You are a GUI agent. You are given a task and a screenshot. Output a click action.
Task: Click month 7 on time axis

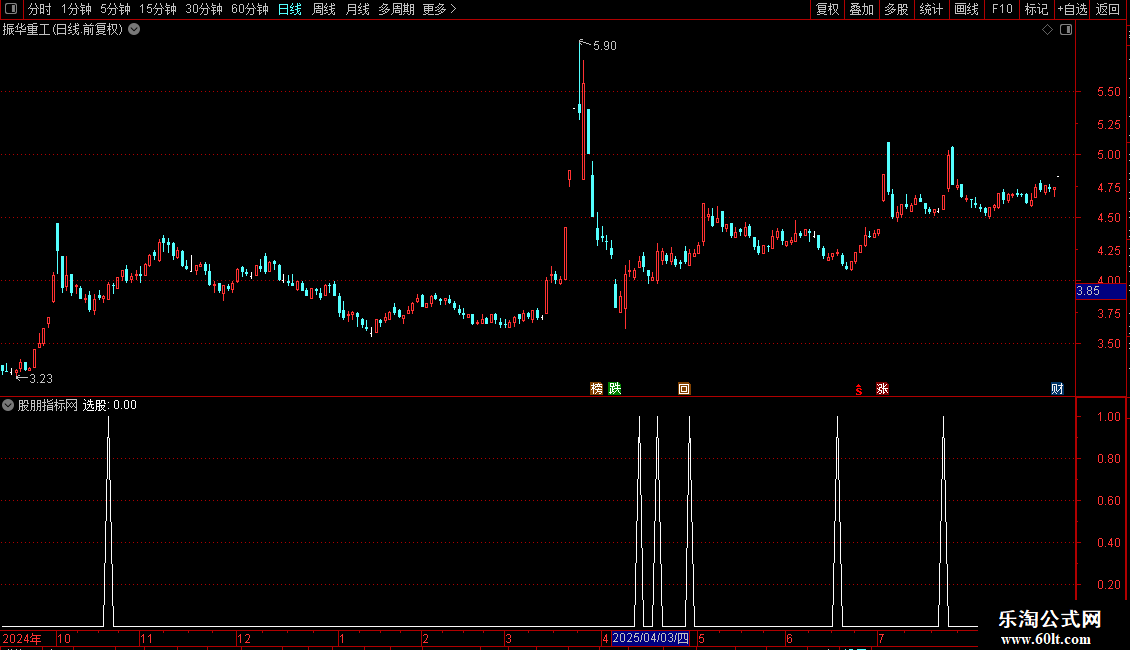pyautogui.click(x=881, y=638)
